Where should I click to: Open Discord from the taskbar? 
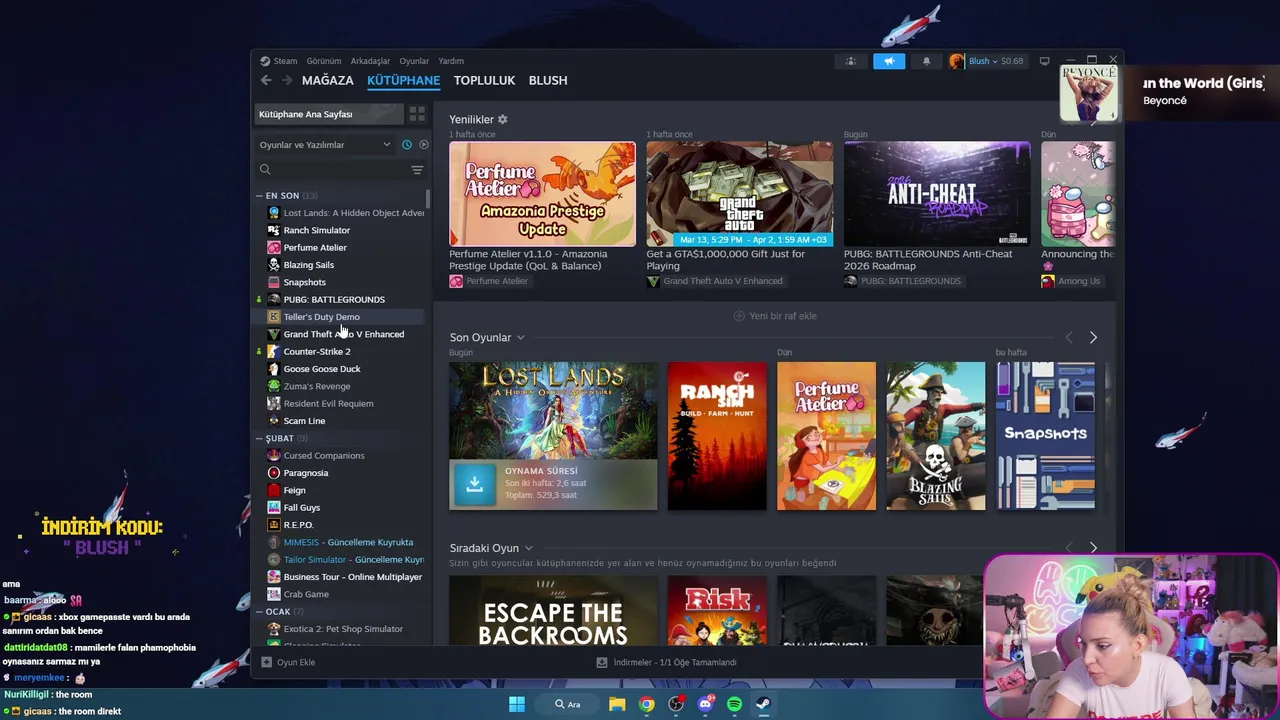click(x=705, y=704)
